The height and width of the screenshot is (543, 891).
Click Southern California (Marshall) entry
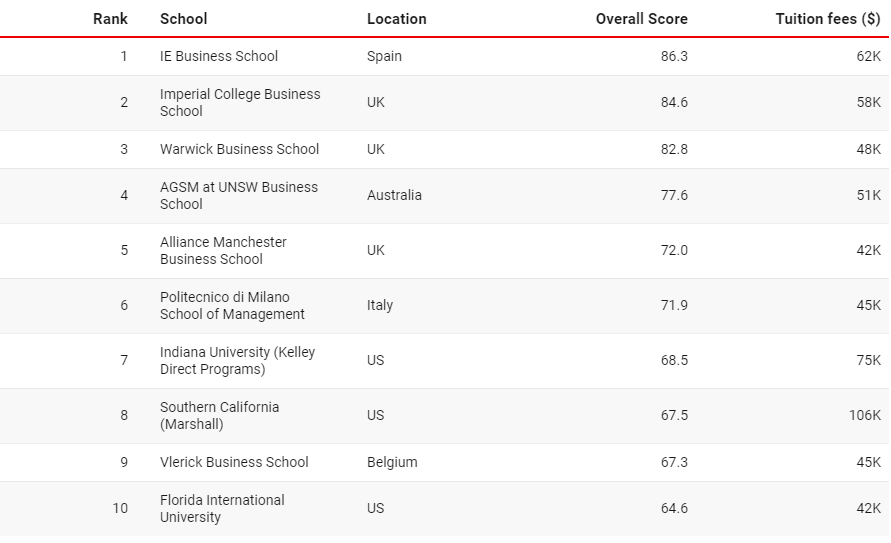pos(219,416)
